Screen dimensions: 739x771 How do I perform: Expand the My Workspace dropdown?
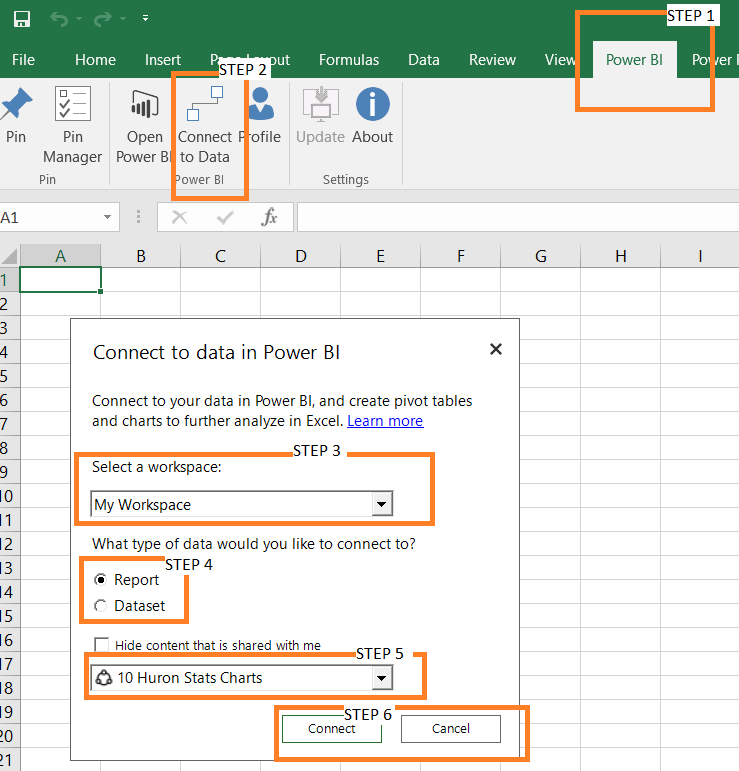coord(382,504)
